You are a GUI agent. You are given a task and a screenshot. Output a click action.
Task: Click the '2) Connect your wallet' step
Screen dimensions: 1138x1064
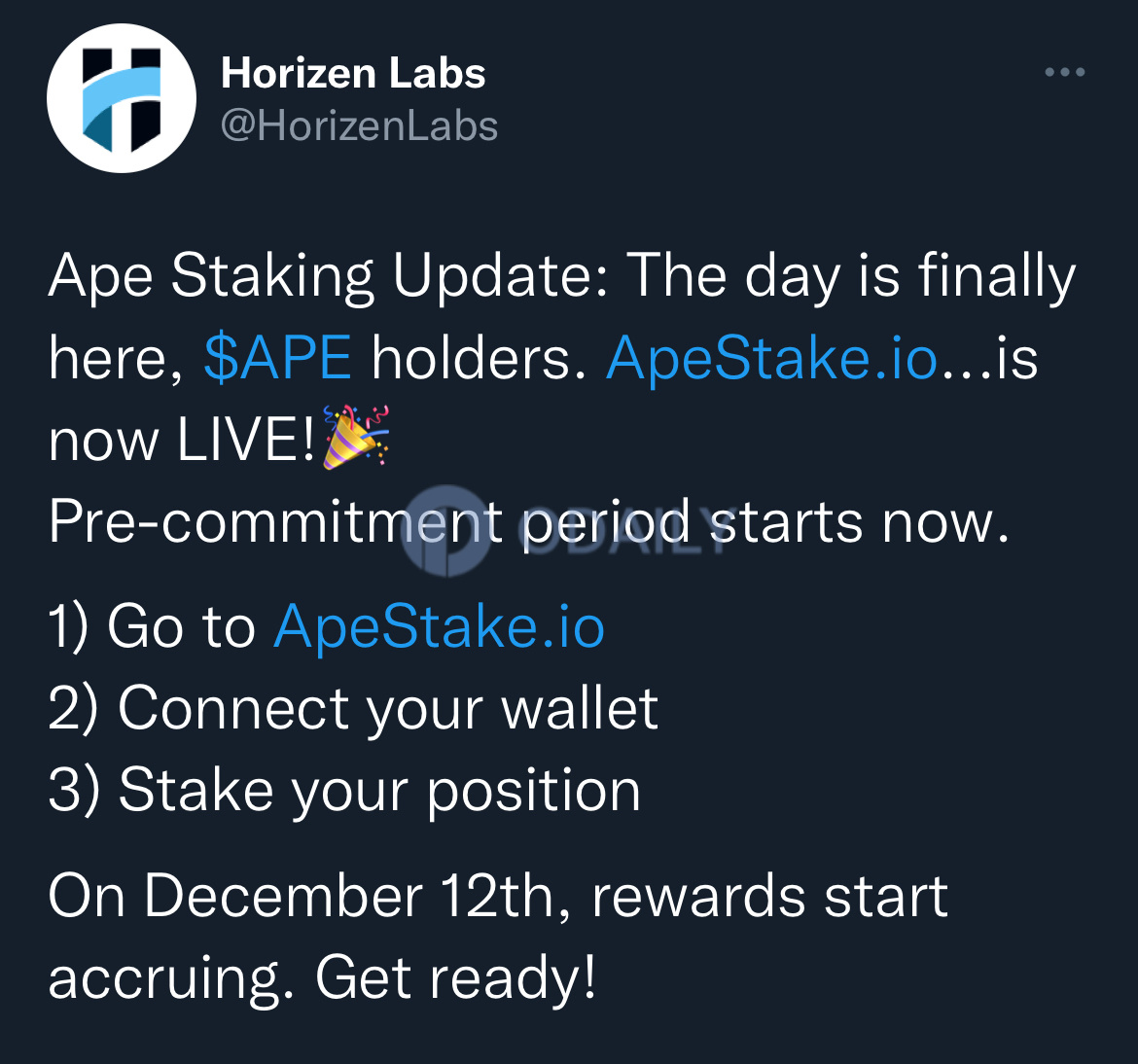353,708
